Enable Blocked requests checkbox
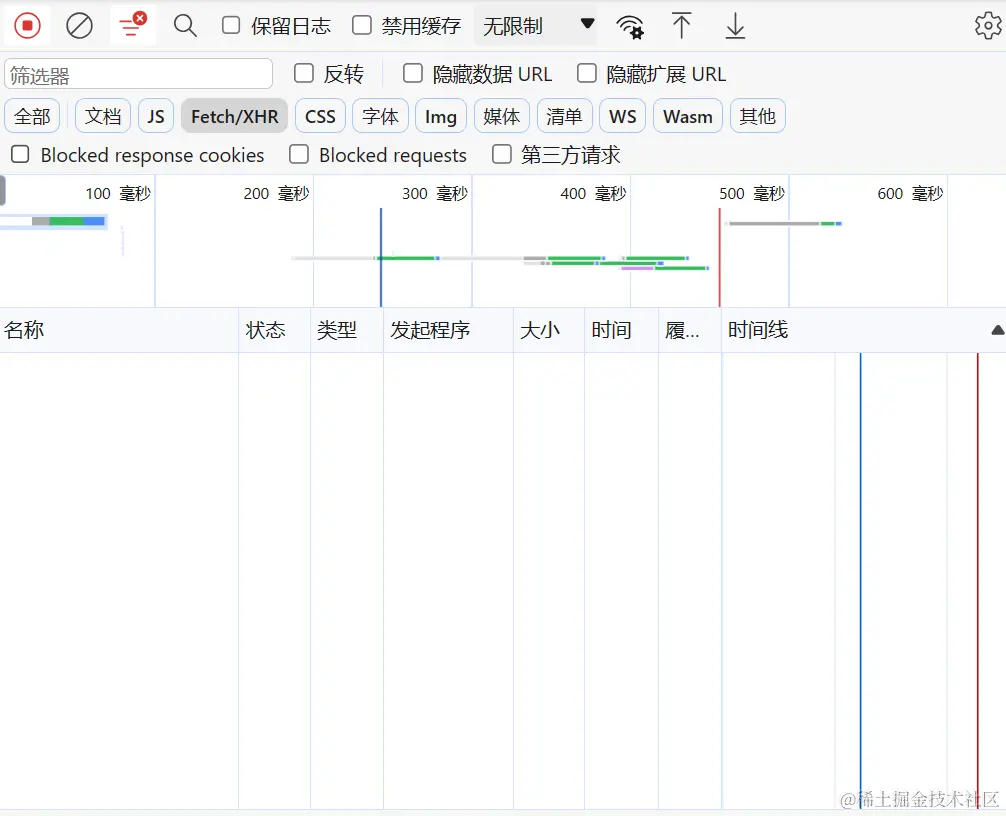This screenshot has width=1006, height=816. [299, 155]
